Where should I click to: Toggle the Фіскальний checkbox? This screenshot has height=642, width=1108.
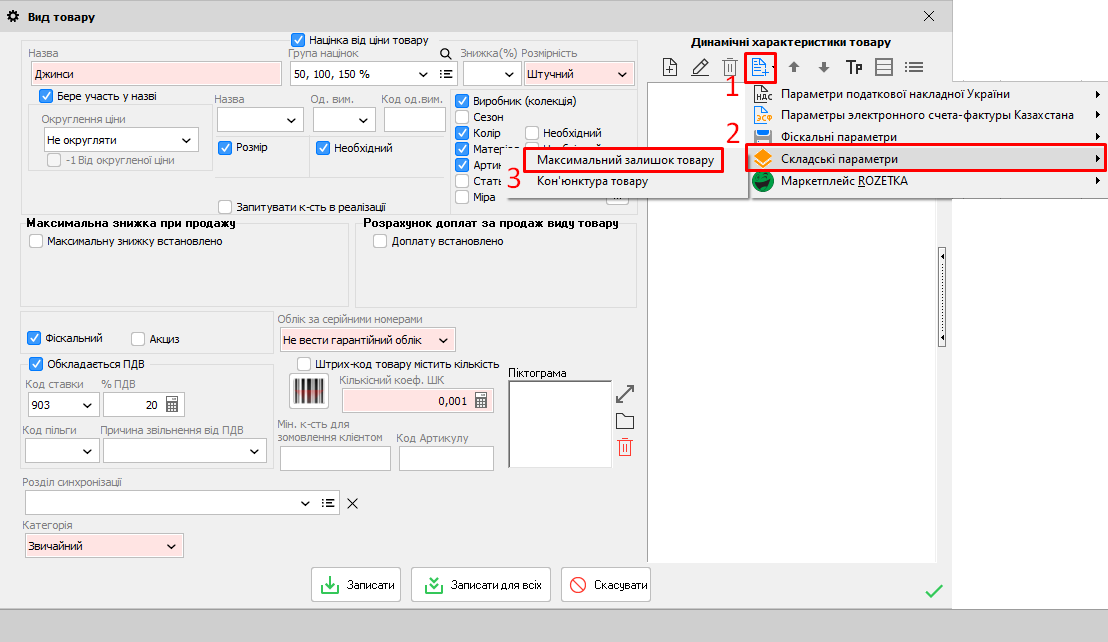[x=35, y=338]
